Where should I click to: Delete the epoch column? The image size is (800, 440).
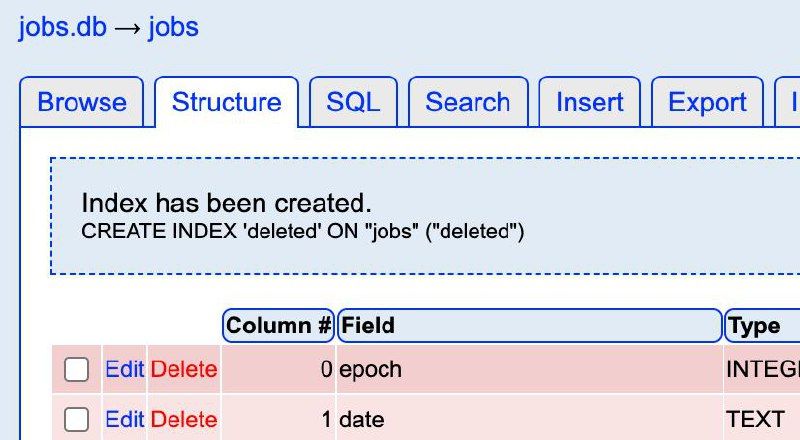[184, 370]
